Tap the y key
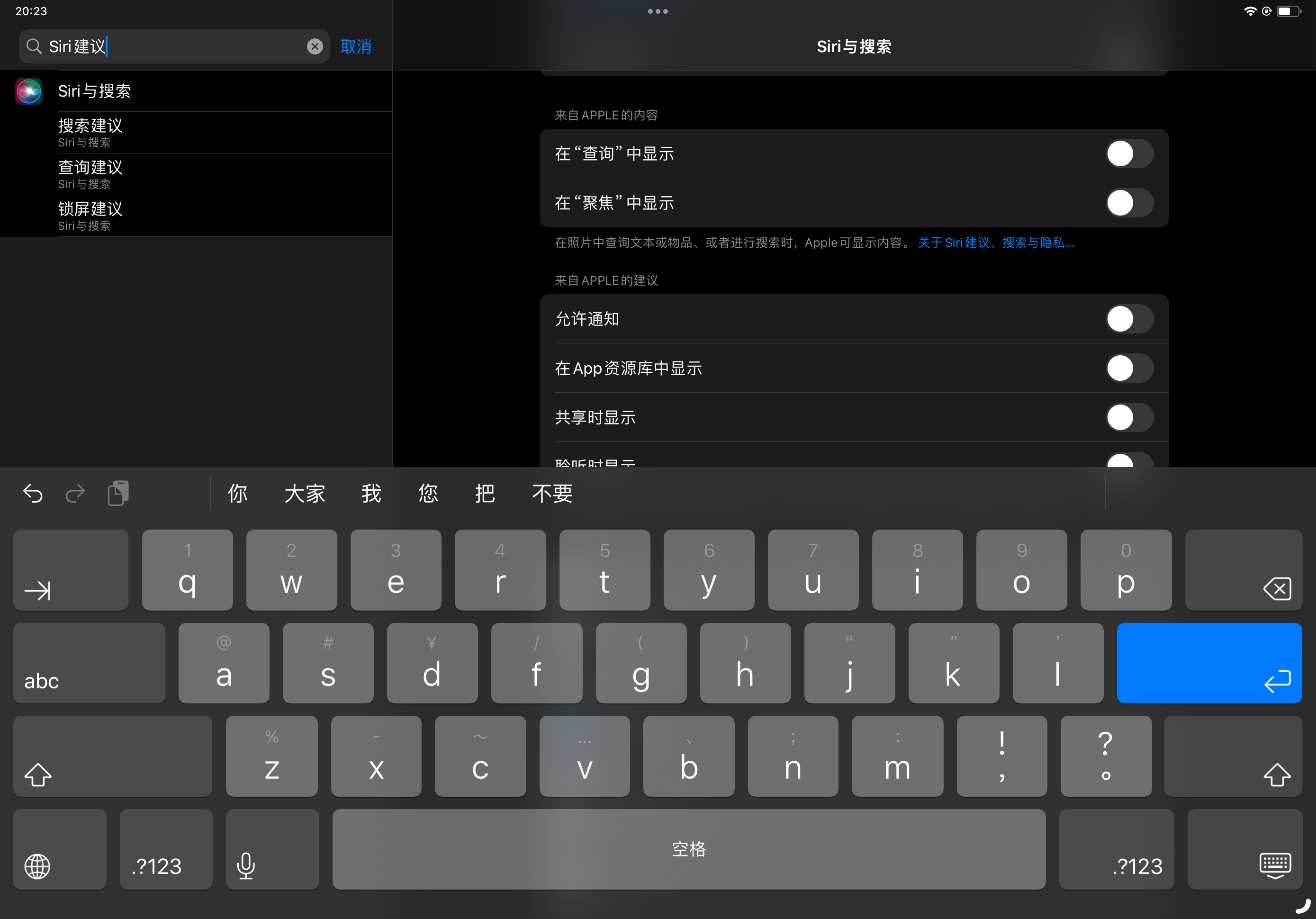Image resolution: width=1316 pixels, height=919 pixels. [709, 570]
